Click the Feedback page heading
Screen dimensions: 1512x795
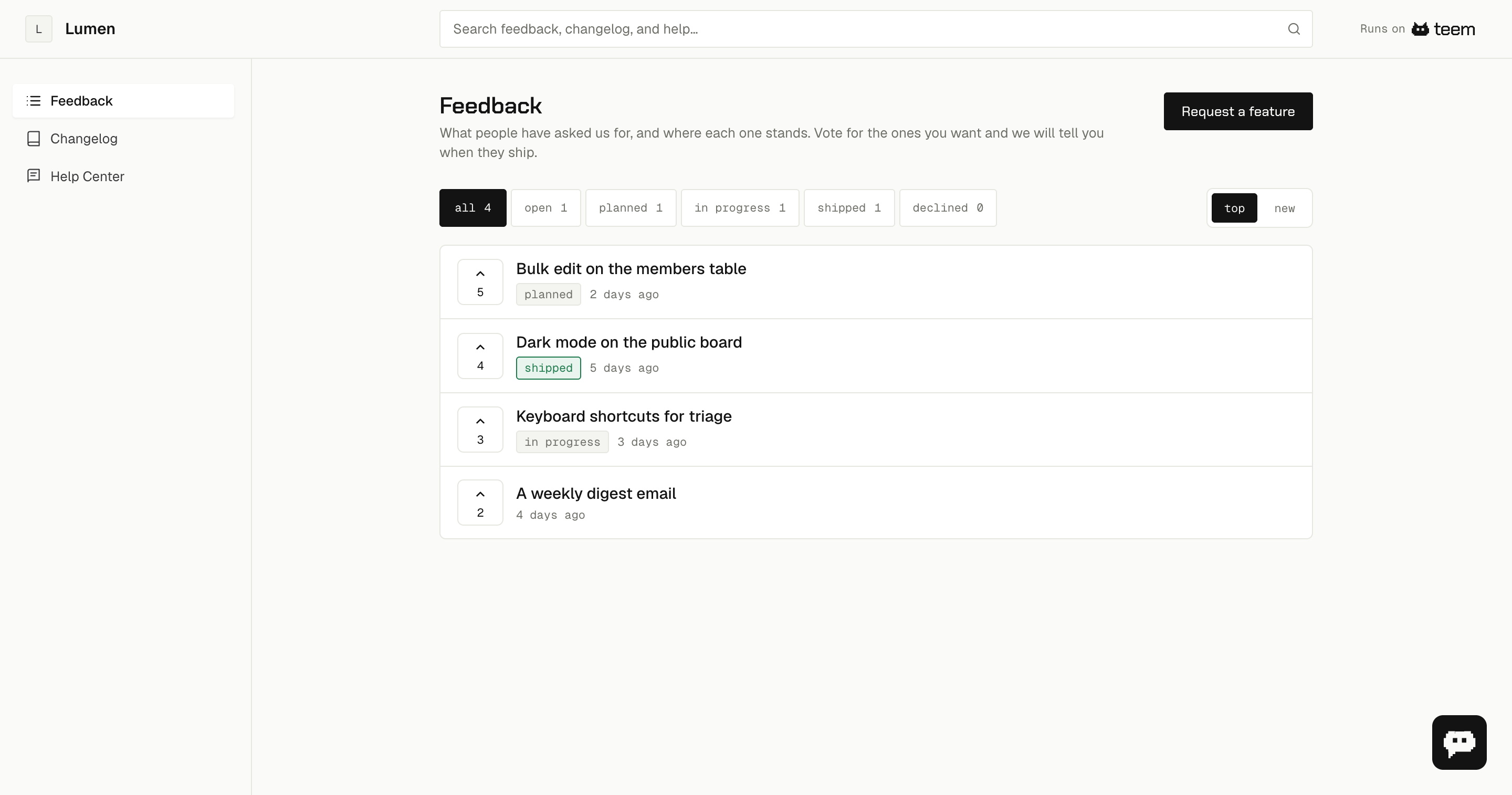[x=491, y=106]
